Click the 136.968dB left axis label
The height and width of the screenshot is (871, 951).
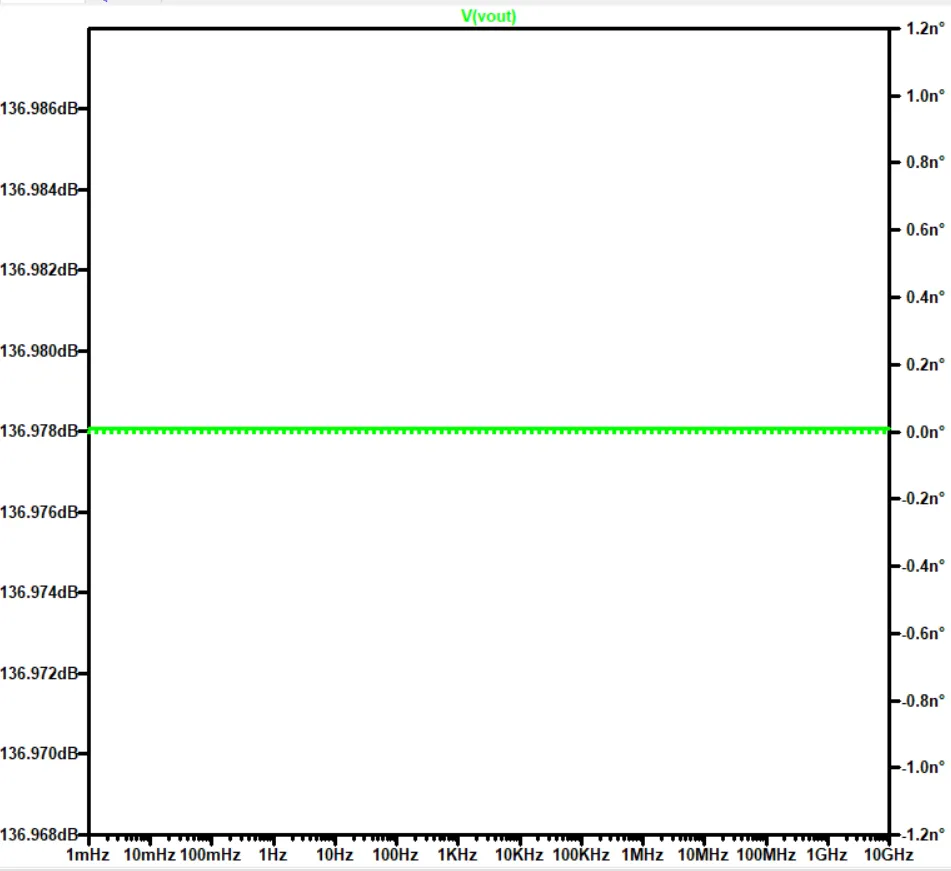(39, 835)
